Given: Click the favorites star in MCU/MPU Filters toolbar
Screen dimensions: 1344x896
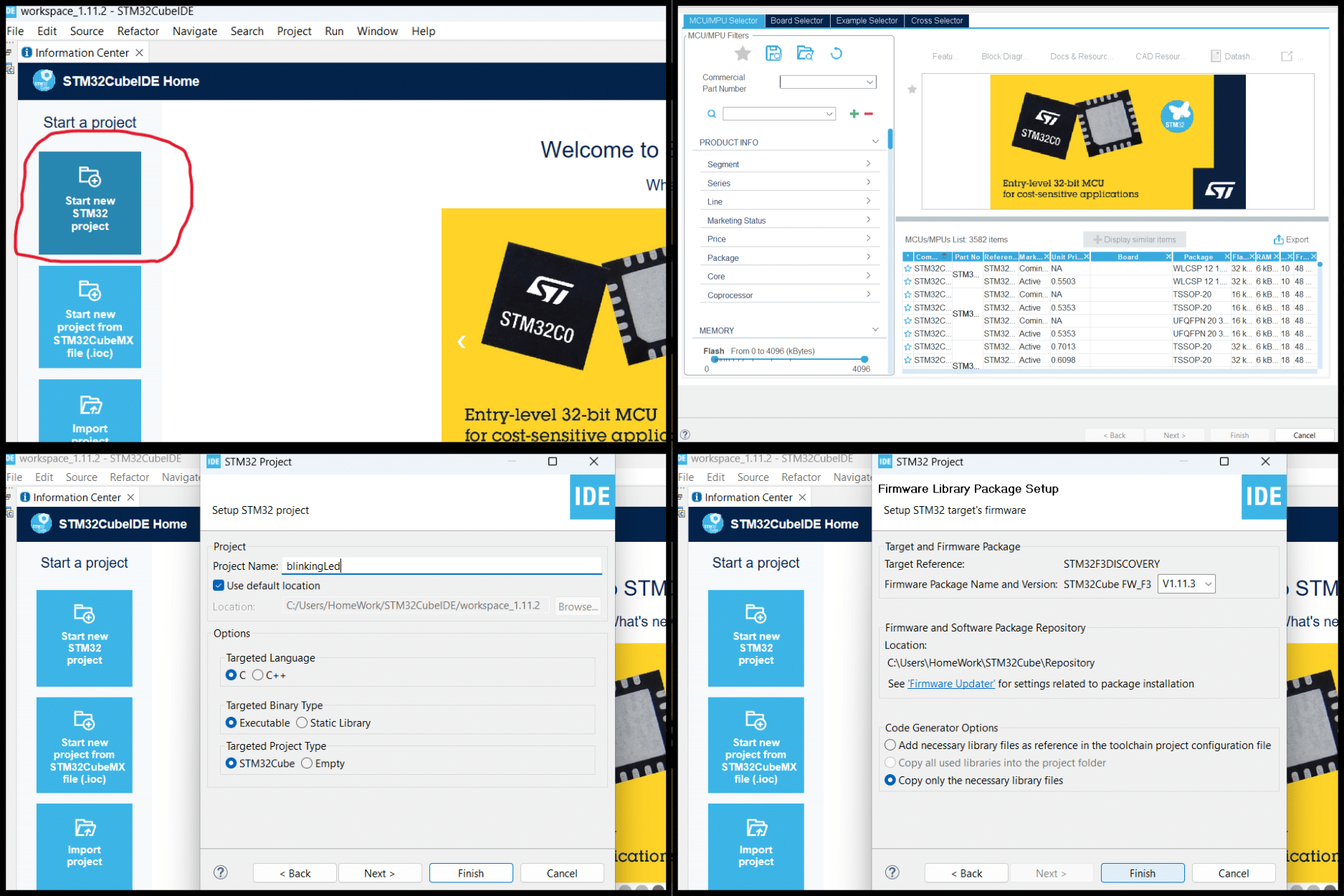Looking at the screenshot, I should [x=743, y=54].
